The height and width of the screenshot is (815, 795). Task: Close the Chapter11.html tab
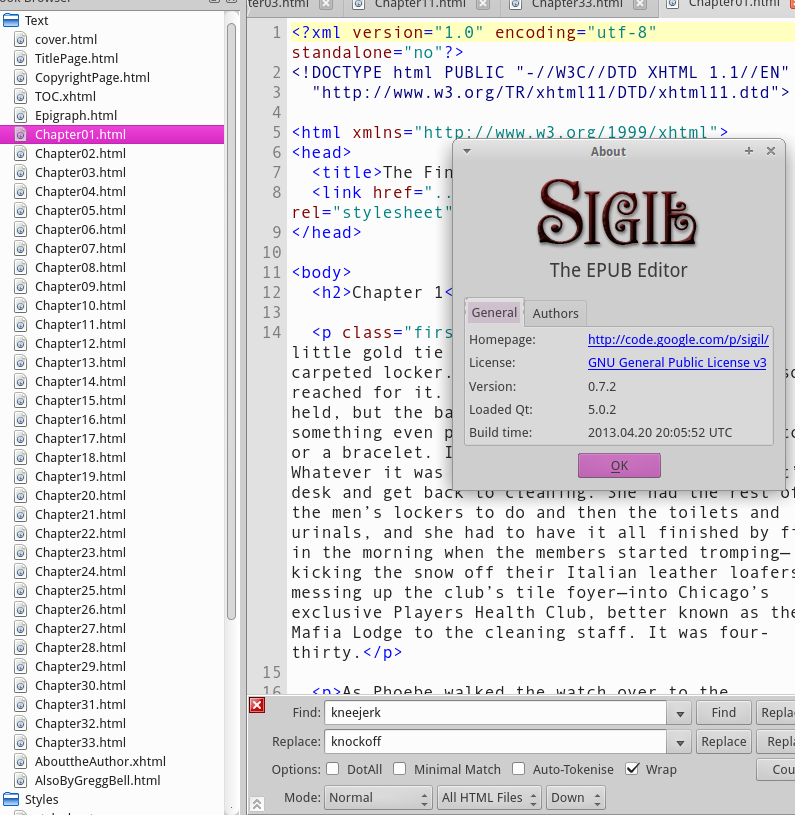pyautogui.click(x=482, y=5)
